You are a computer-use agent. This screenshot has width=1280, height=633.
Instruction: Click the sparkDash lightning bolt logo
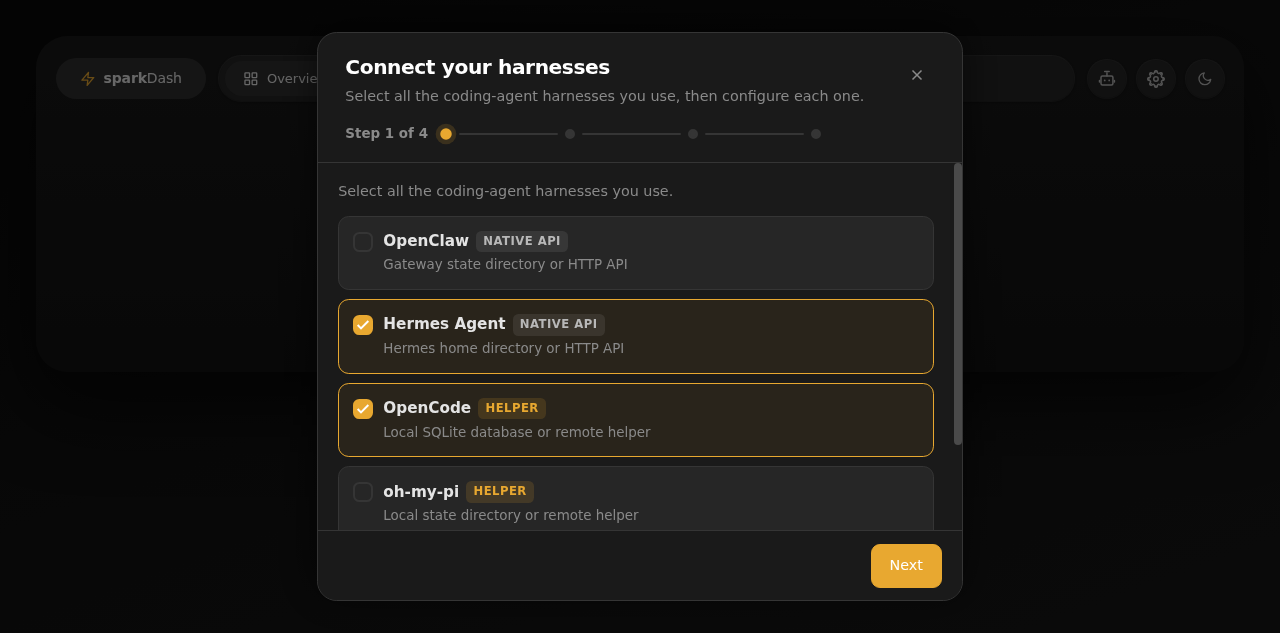[88, 78]
